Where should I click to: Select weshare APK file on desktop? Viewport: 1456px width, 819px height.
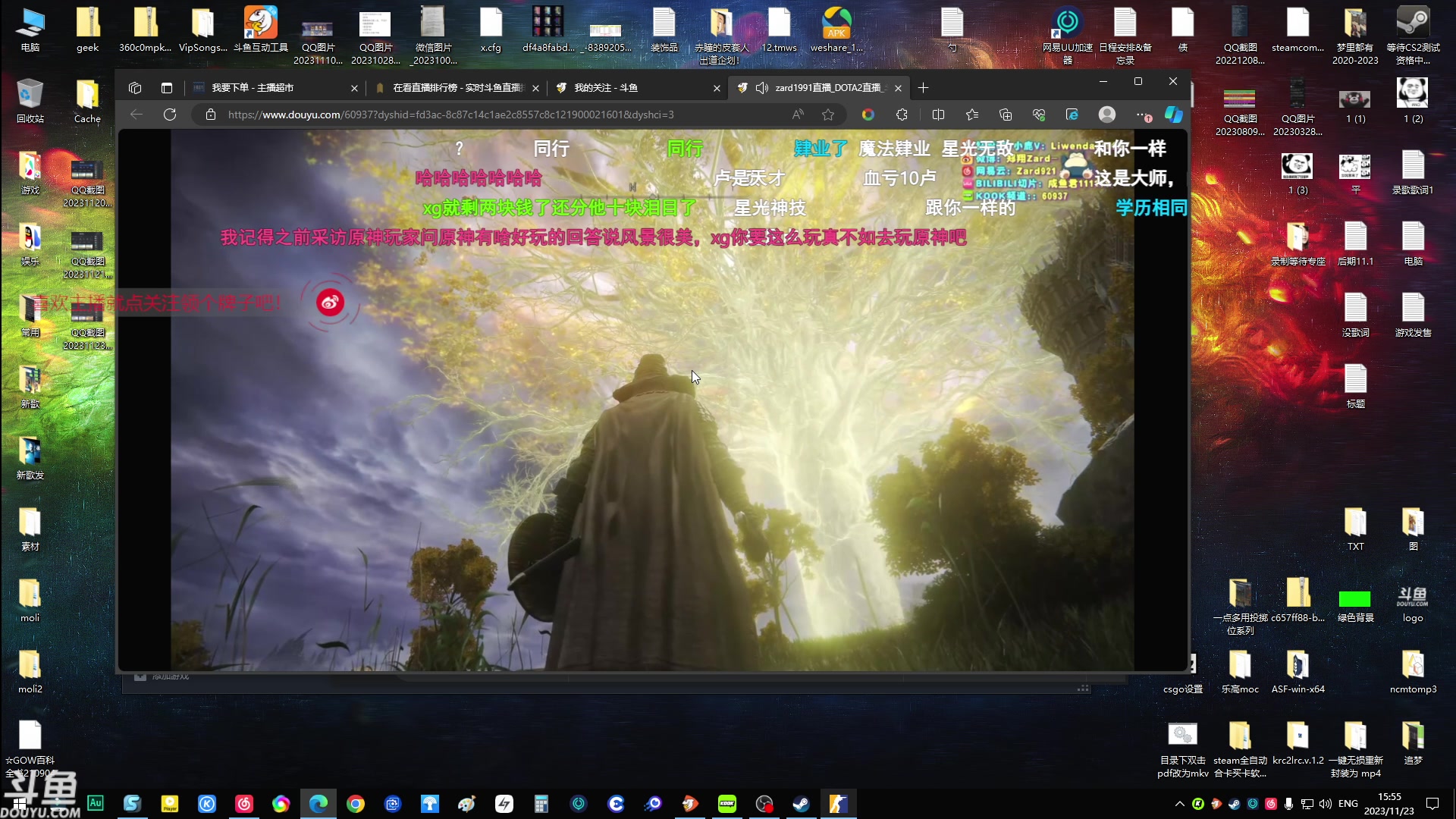837,30
